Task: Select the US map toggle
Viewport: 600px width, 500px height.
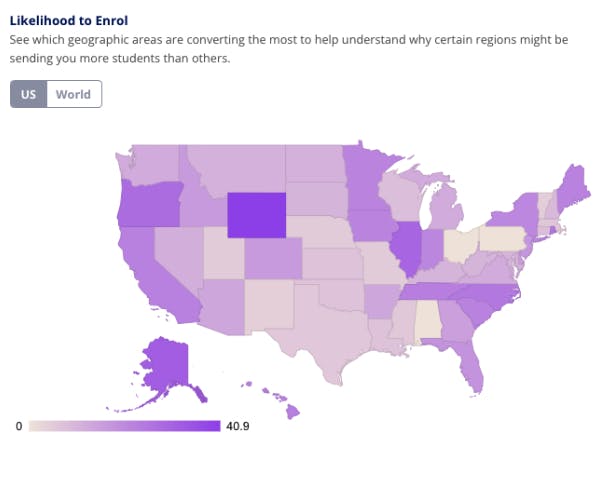Action: click(28, 95)
